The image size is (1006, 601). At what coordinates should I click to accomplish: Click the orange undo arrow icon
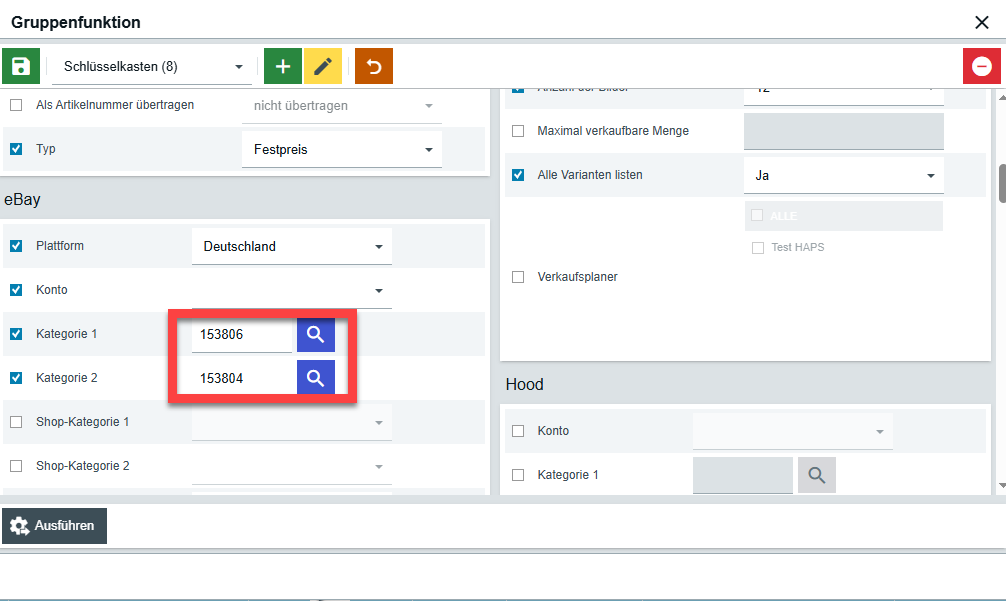tap(374, 66)
